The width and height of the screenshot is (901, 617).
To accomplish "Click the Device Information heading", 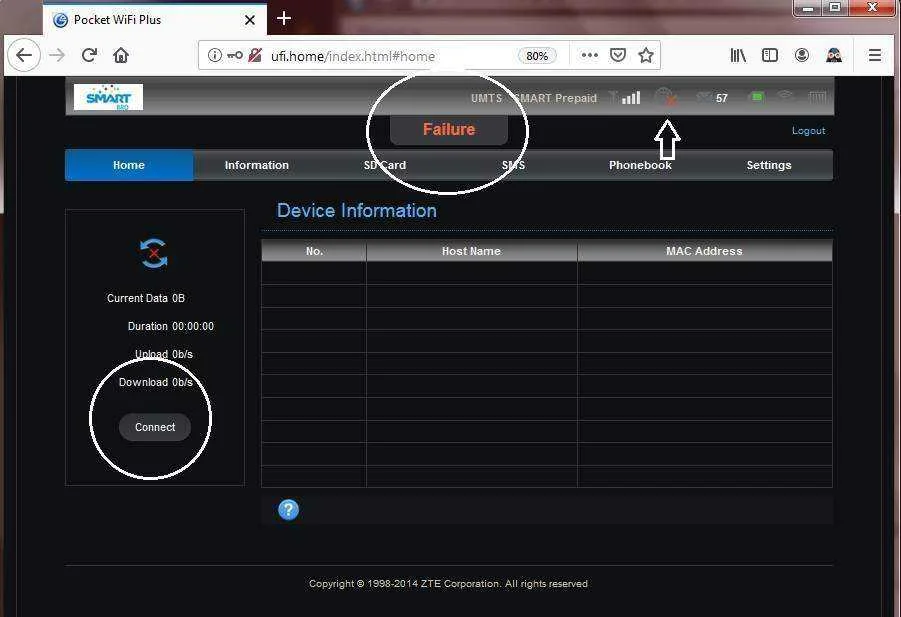I will pyautogui.click(x=357, y=211).
